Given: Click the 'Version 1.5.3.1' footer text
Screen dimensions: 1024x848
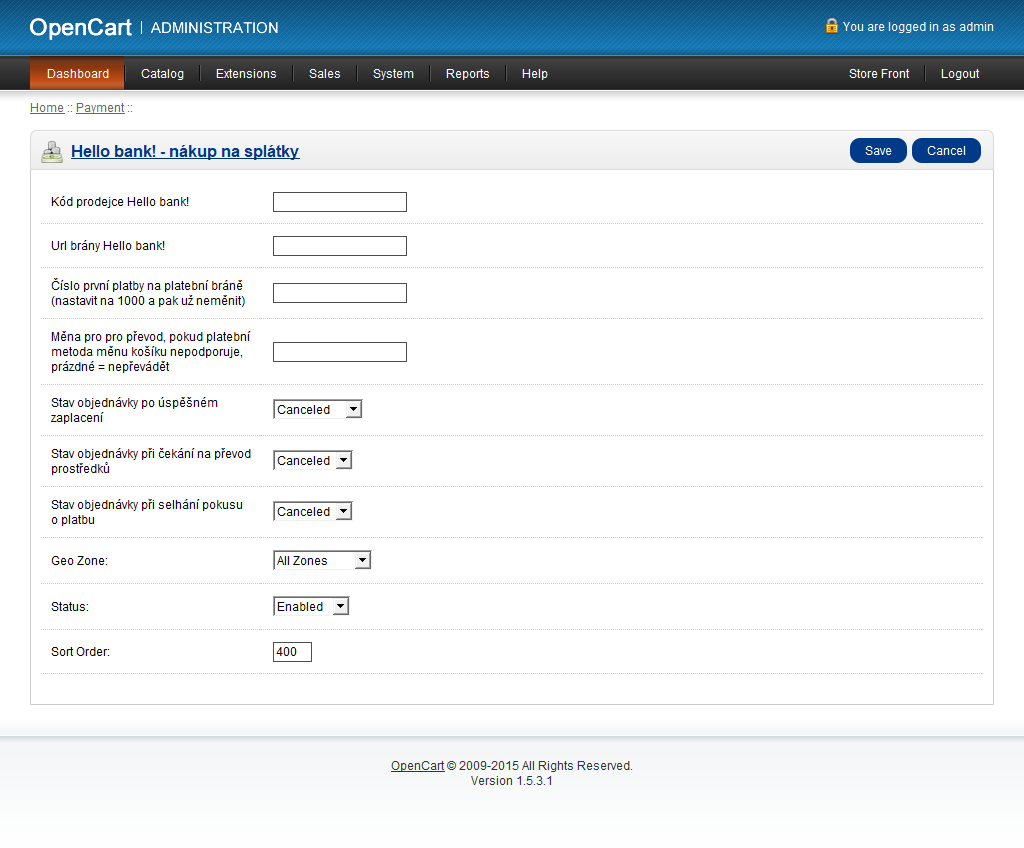Looking at the screenshot, I should pos(511,781).
